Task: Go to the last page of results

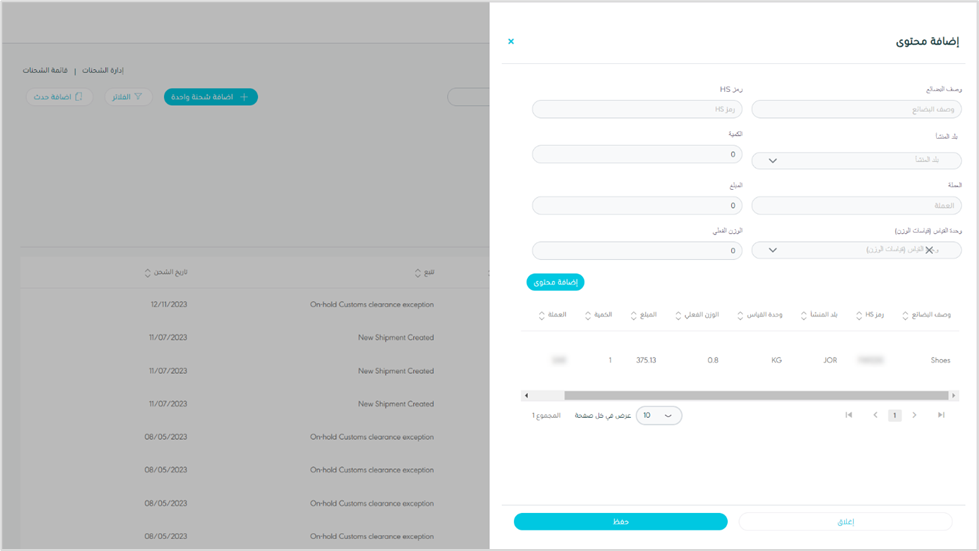Action: click(941, 415)
